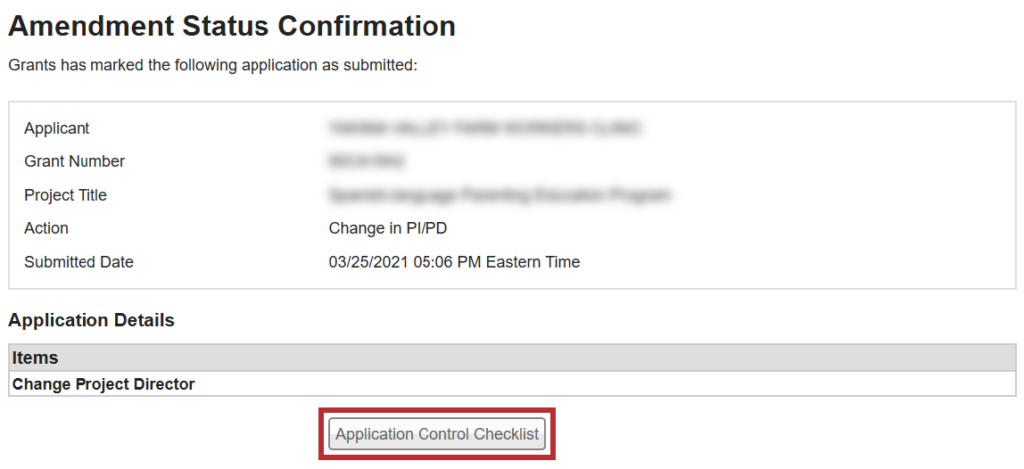
Task: Select the Change Project Director row
Action: [104, 383]
